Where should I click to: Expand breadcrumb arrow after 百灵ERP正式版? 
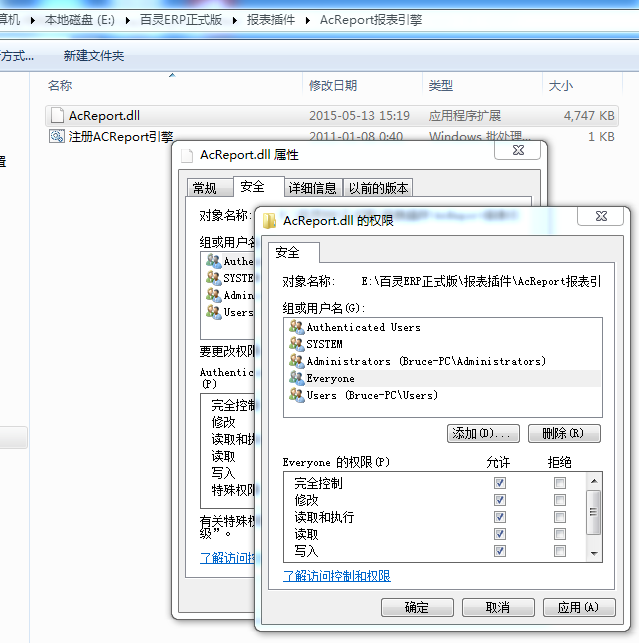point(235,20)
